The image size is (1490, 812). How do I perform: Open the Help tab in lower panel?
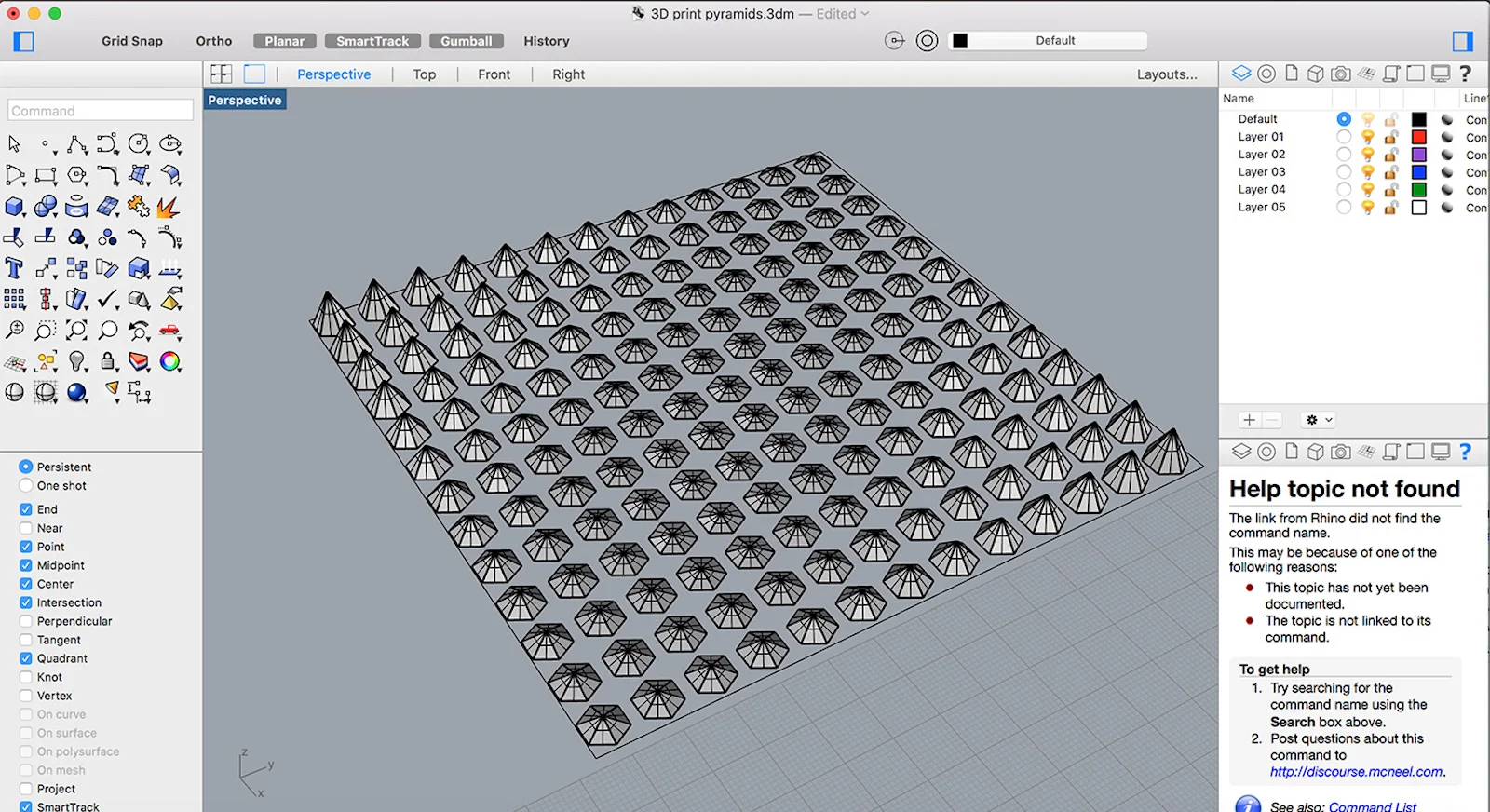pyautogui.click(x=1465, y=452)
